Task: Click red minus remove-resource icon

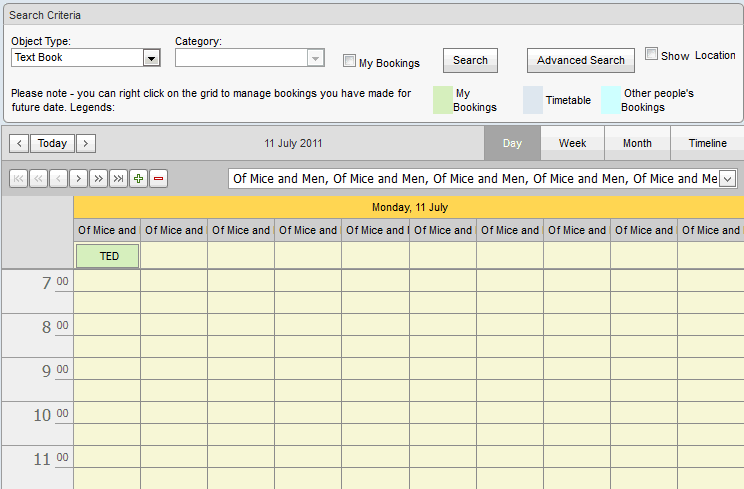Action: point(158,179)
